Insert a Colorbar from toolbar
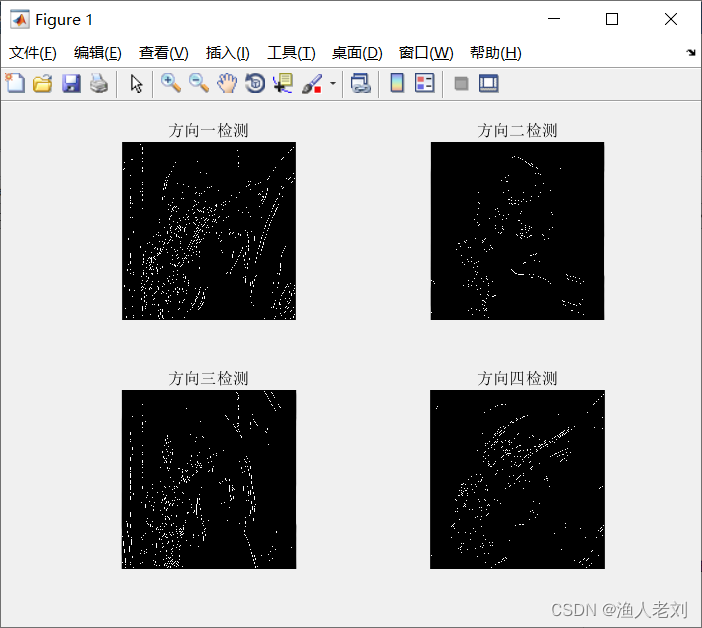 click(x=397, y=83)
